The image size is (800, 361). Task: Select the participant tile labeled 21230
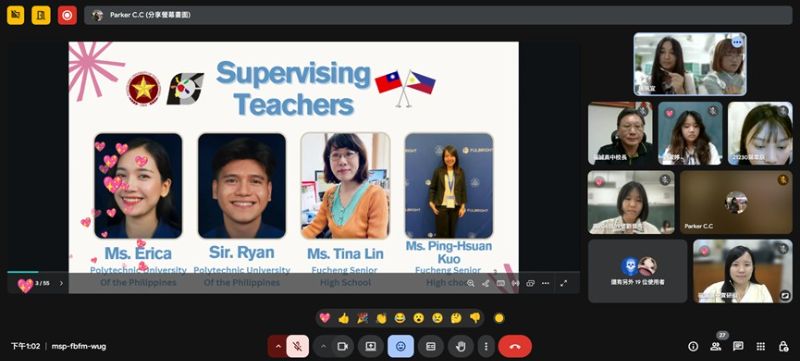[760, 134]
